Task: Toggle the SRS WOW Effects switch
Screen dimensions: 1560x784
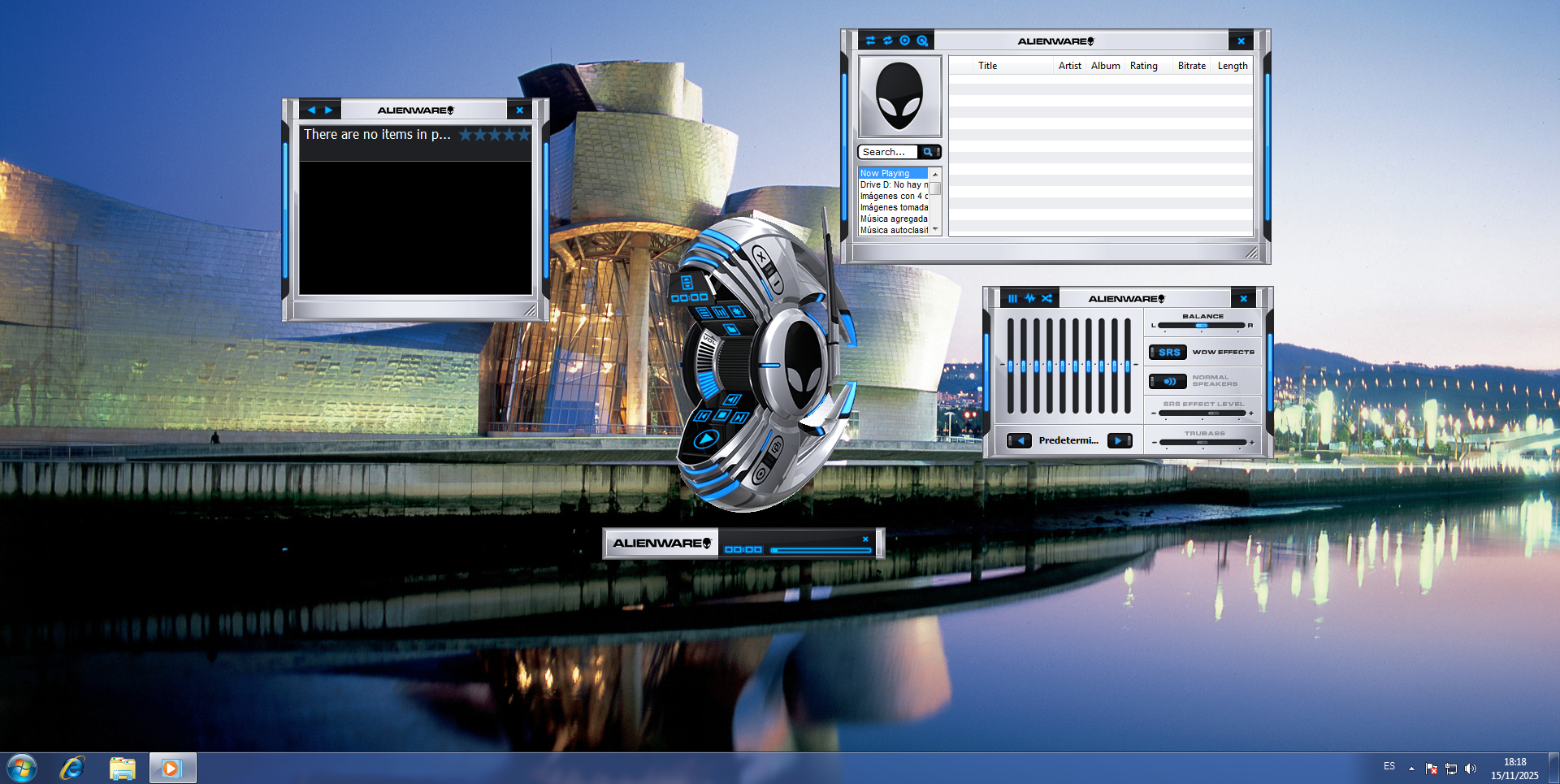Action: [1168, 353]
